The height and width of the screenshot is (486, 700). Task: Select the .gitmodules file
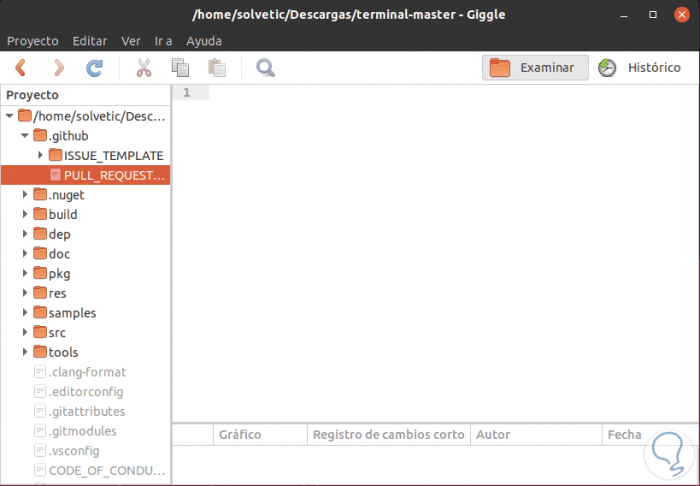point(83,431)
